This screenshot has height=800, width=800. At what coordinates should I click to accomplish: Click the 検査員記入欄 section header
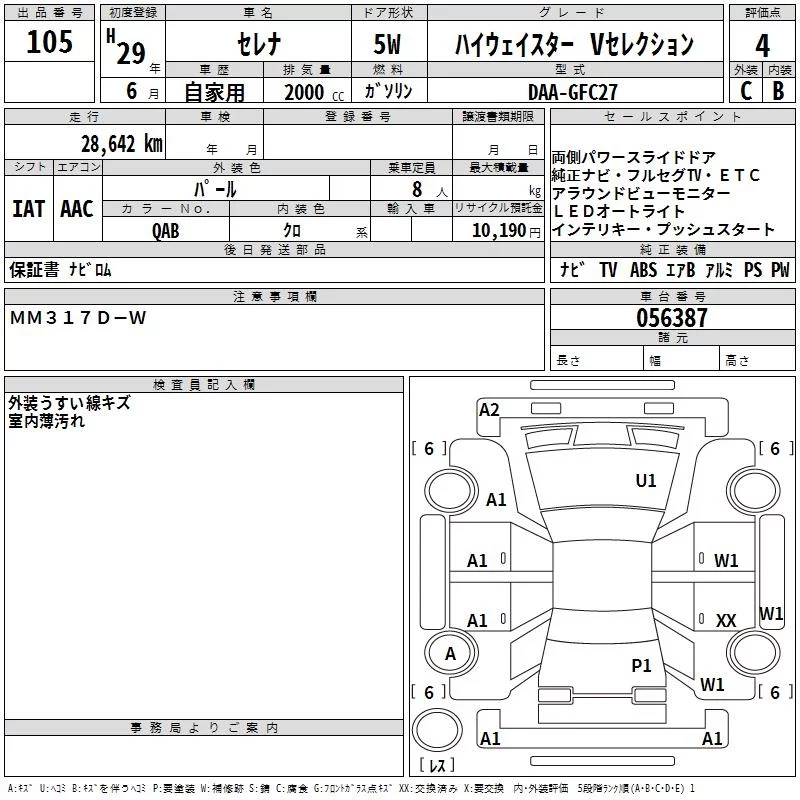(204, 385)
